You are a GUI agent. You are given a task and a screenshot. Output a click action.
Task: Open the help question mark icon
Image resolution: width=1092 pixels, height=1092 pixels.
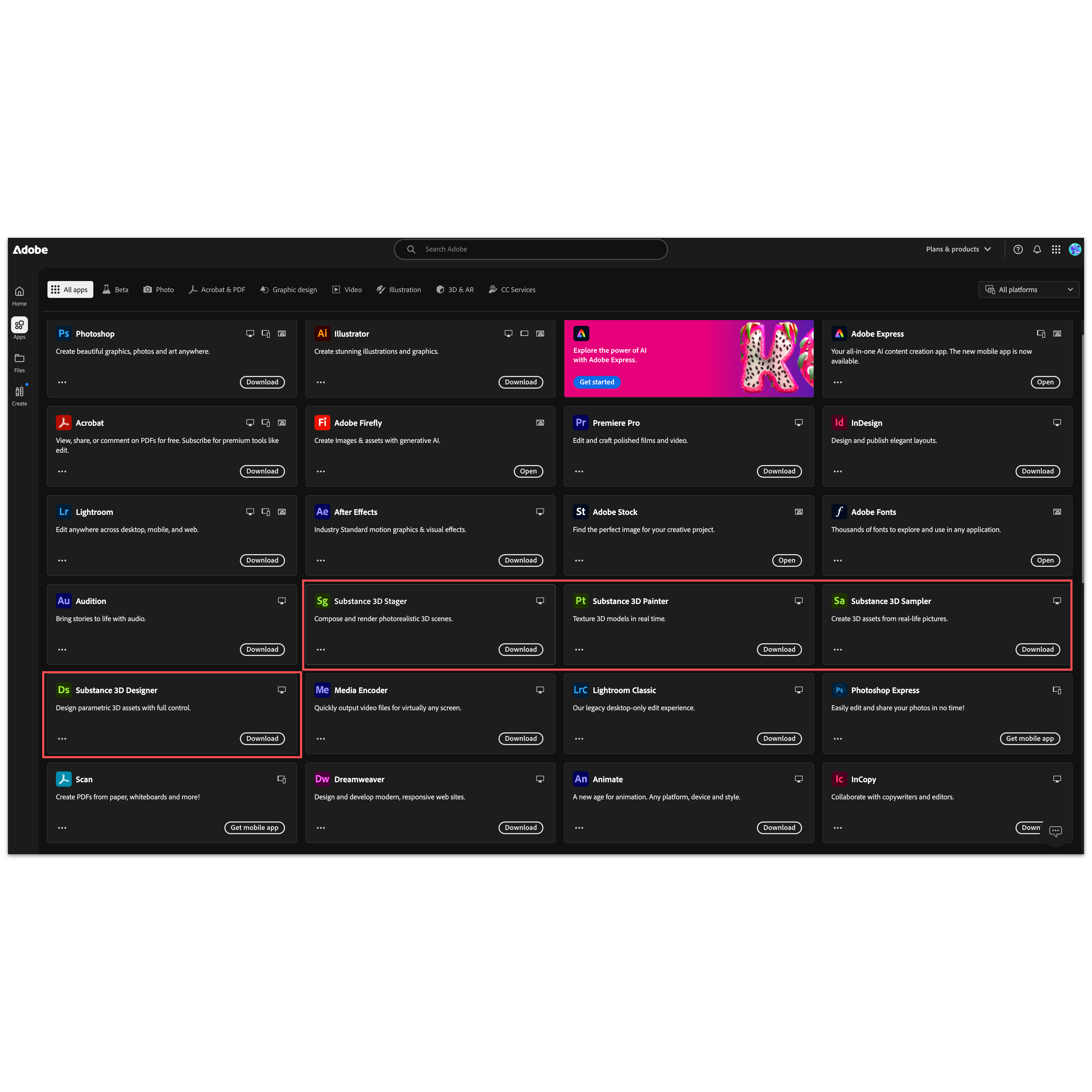[1017, 249]
